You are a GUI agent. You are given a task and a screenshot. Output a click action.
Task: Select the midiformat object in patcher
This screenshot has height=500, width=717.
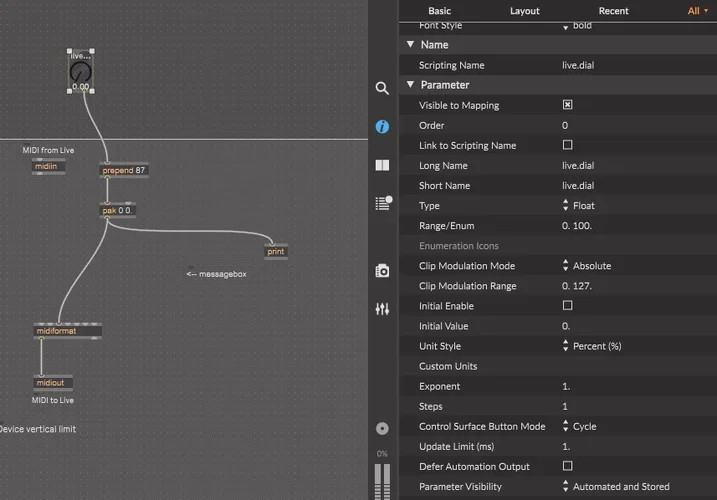68,331
